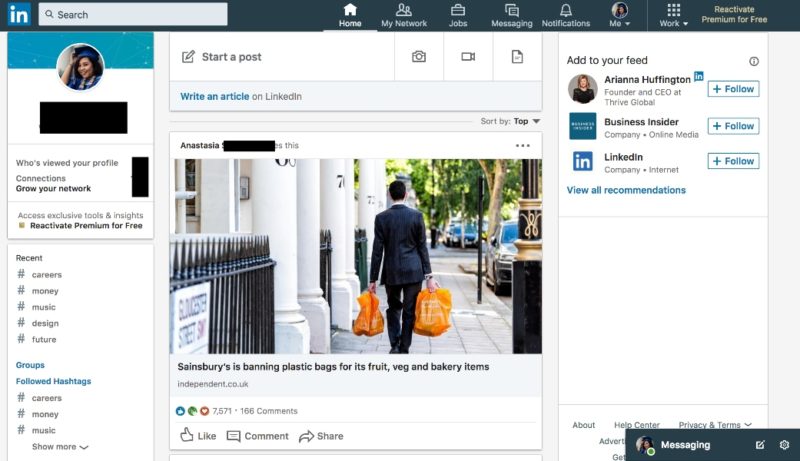
Task: Open My Network tab
Action: click(404, 15)
